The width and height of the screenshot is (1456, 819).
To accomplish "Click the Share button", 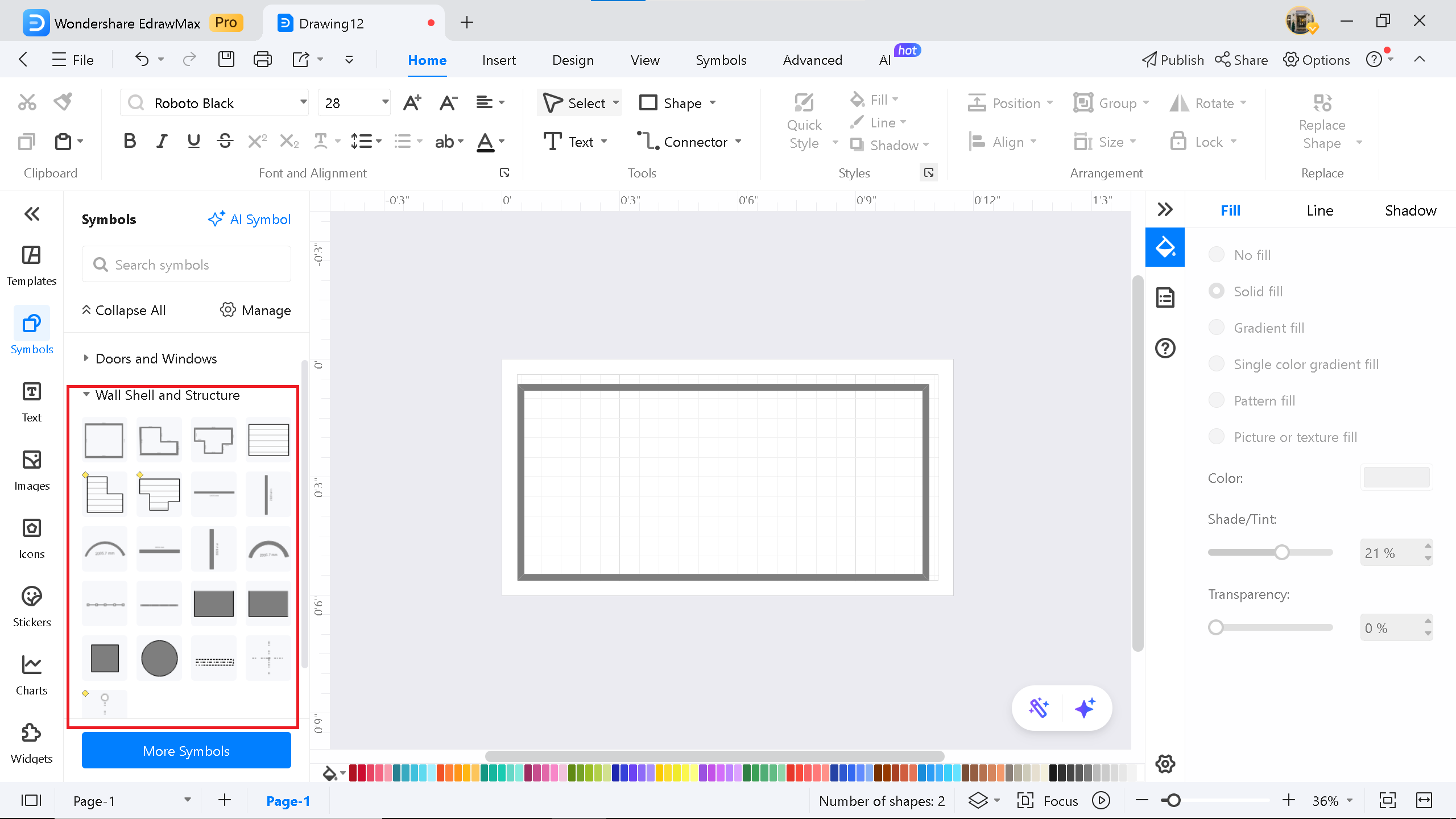I will [x=1241, y=60].
